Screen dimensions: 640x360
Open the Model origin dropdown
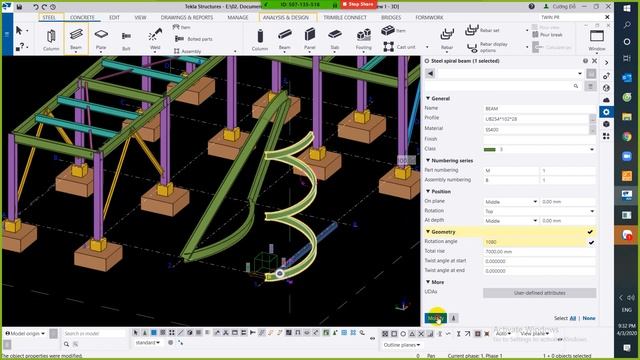click(x=25, y=333)
